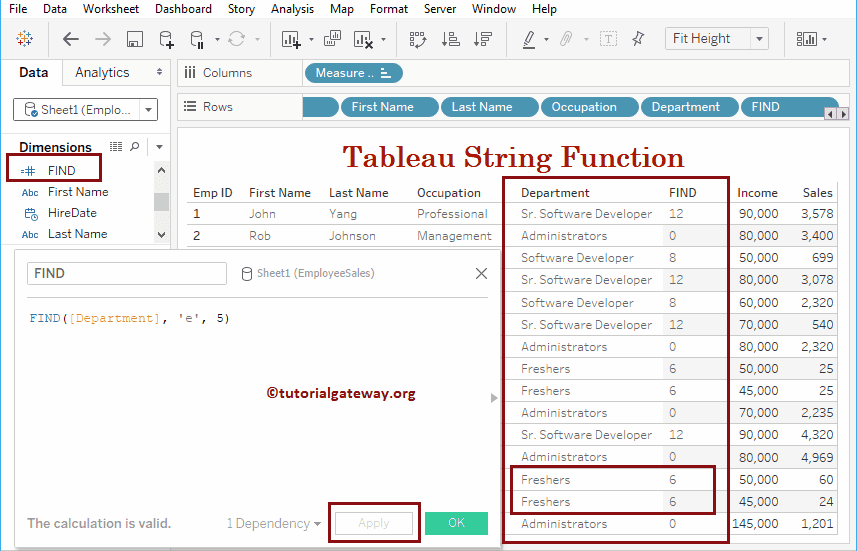Open the File menu
This screenshot has height=551, width=857.
pos(18,9)
